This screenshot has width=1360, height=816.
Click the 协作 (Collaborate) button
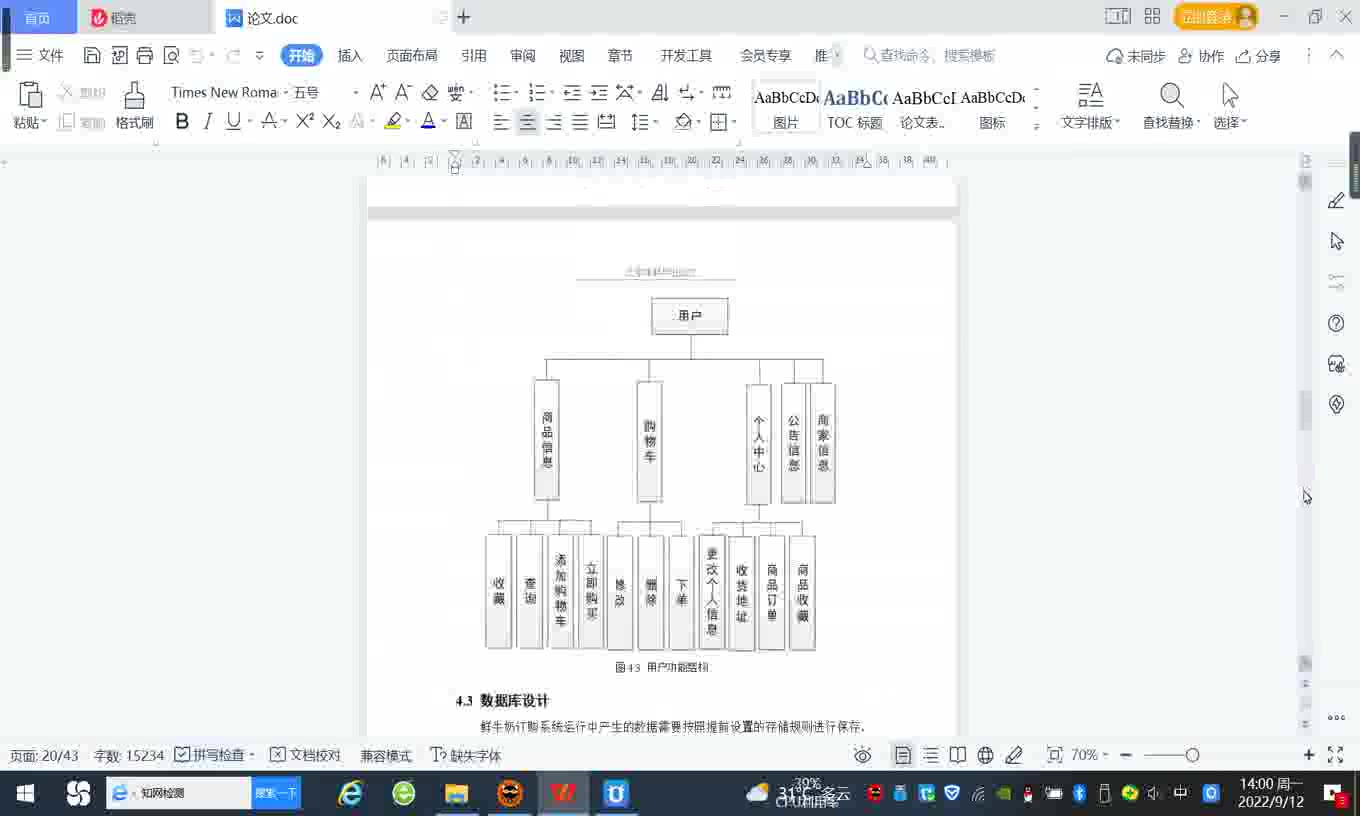[x=1201, y=56]
